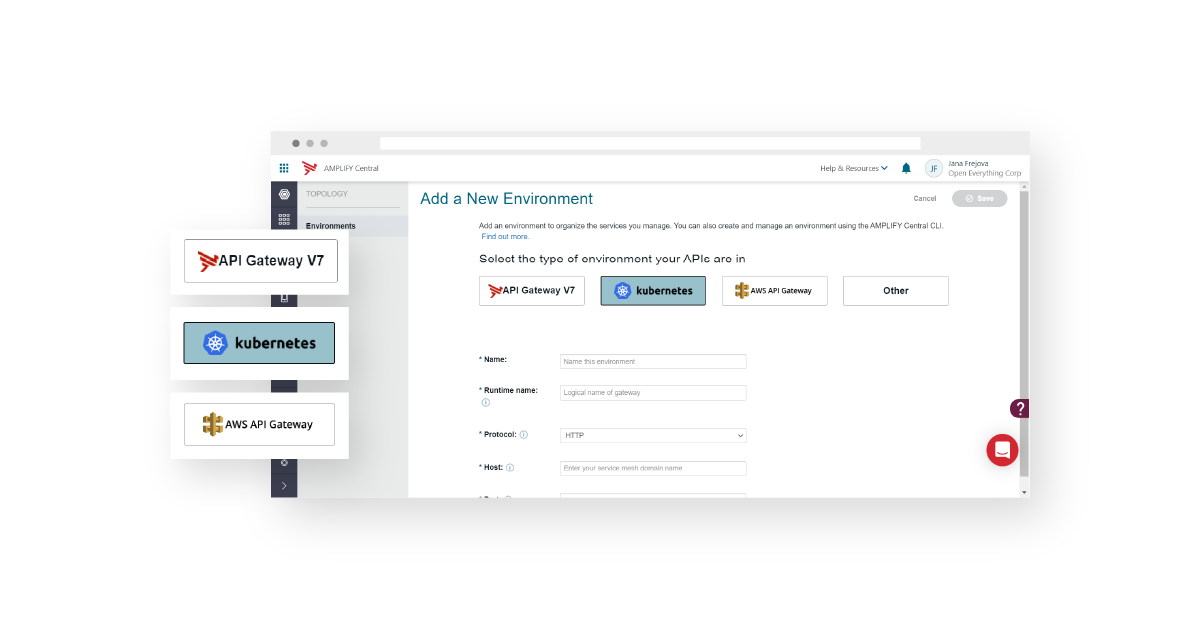Choose API Gateway V7 under 'Select the type'
The height and width of the screenshot is (628, 1201).
point(532,290)
